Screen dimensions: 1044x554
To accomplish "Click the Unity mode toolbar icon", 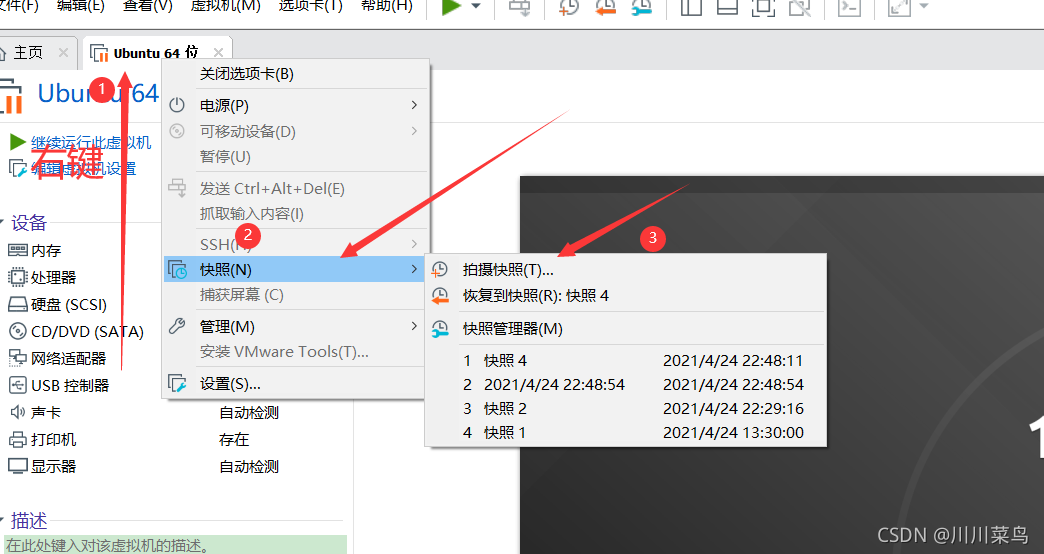I will tap(799, 7).
